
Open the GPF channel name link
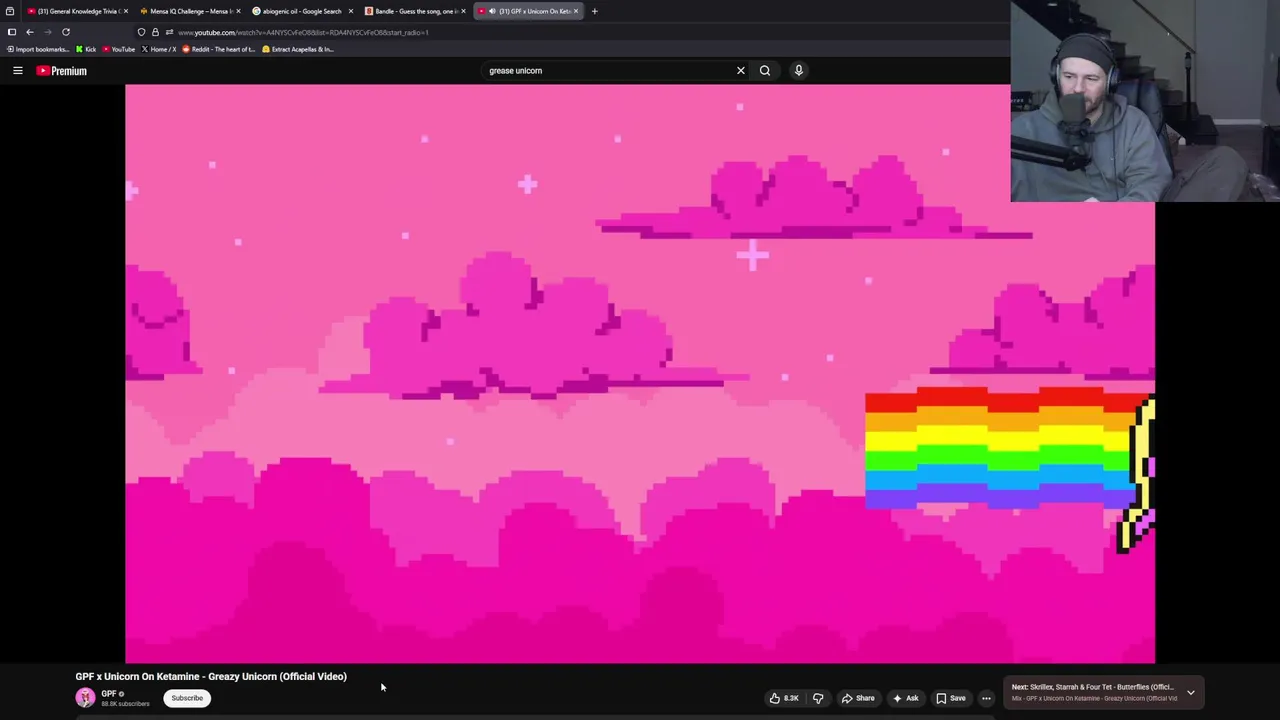tap(109, 693)
